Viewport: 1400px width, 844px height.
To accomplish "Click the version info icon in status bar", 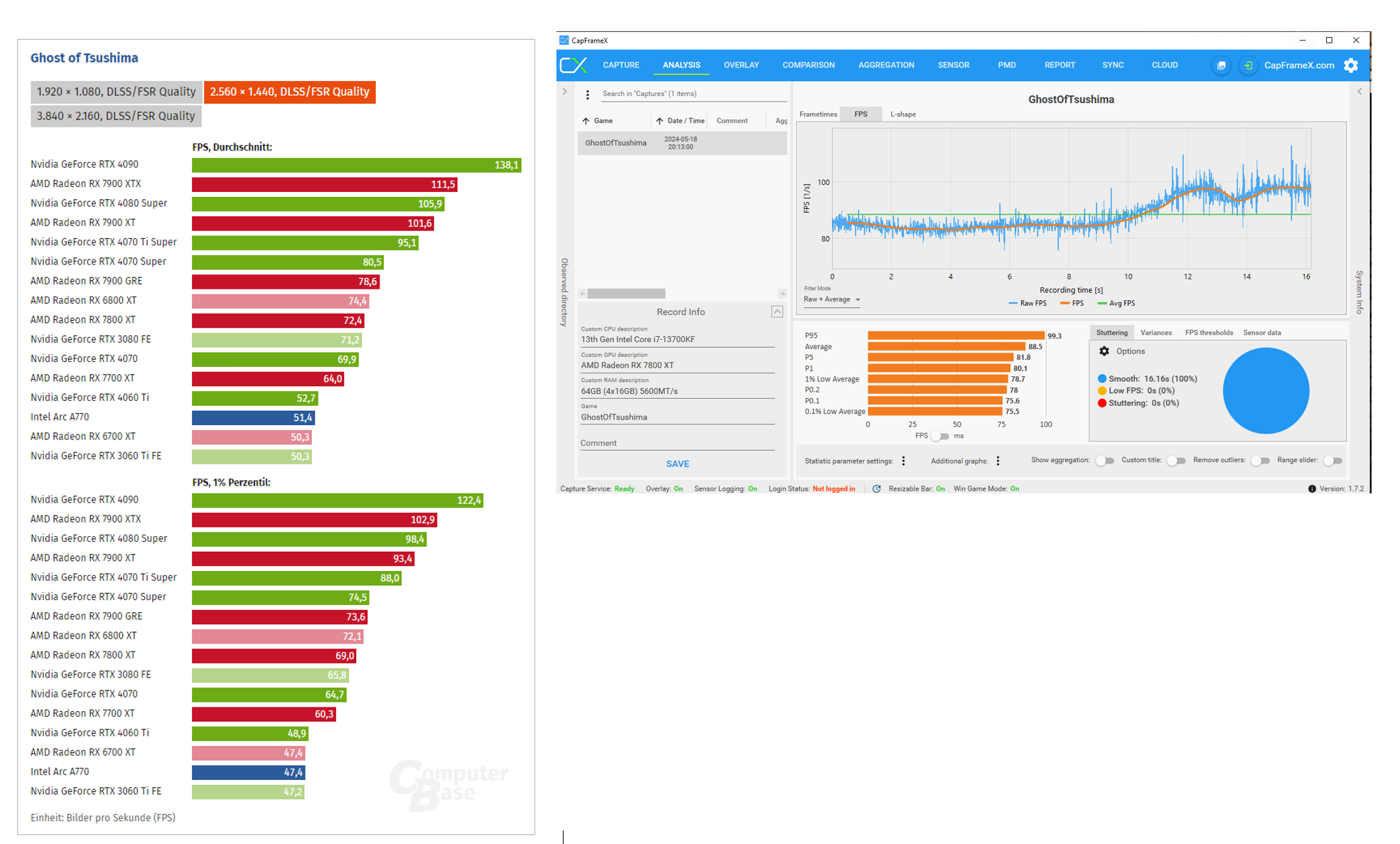I will click(1312, 489).
